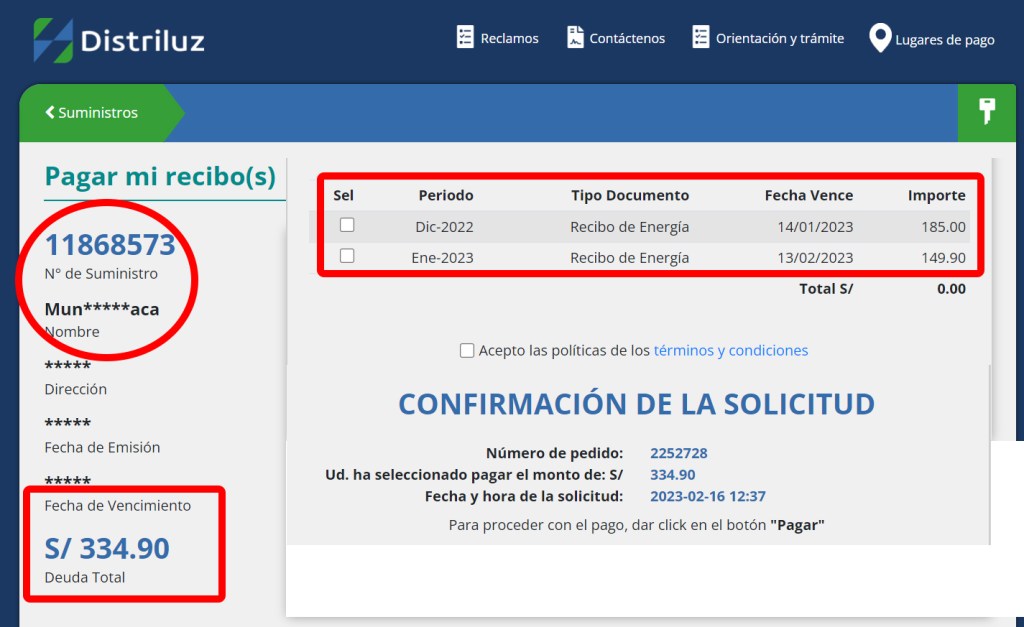Image resolution: width=1024 pixels, height=627 pixels.
Task: Go to the Reclamos menu label
Action: [x=509, y=39]
